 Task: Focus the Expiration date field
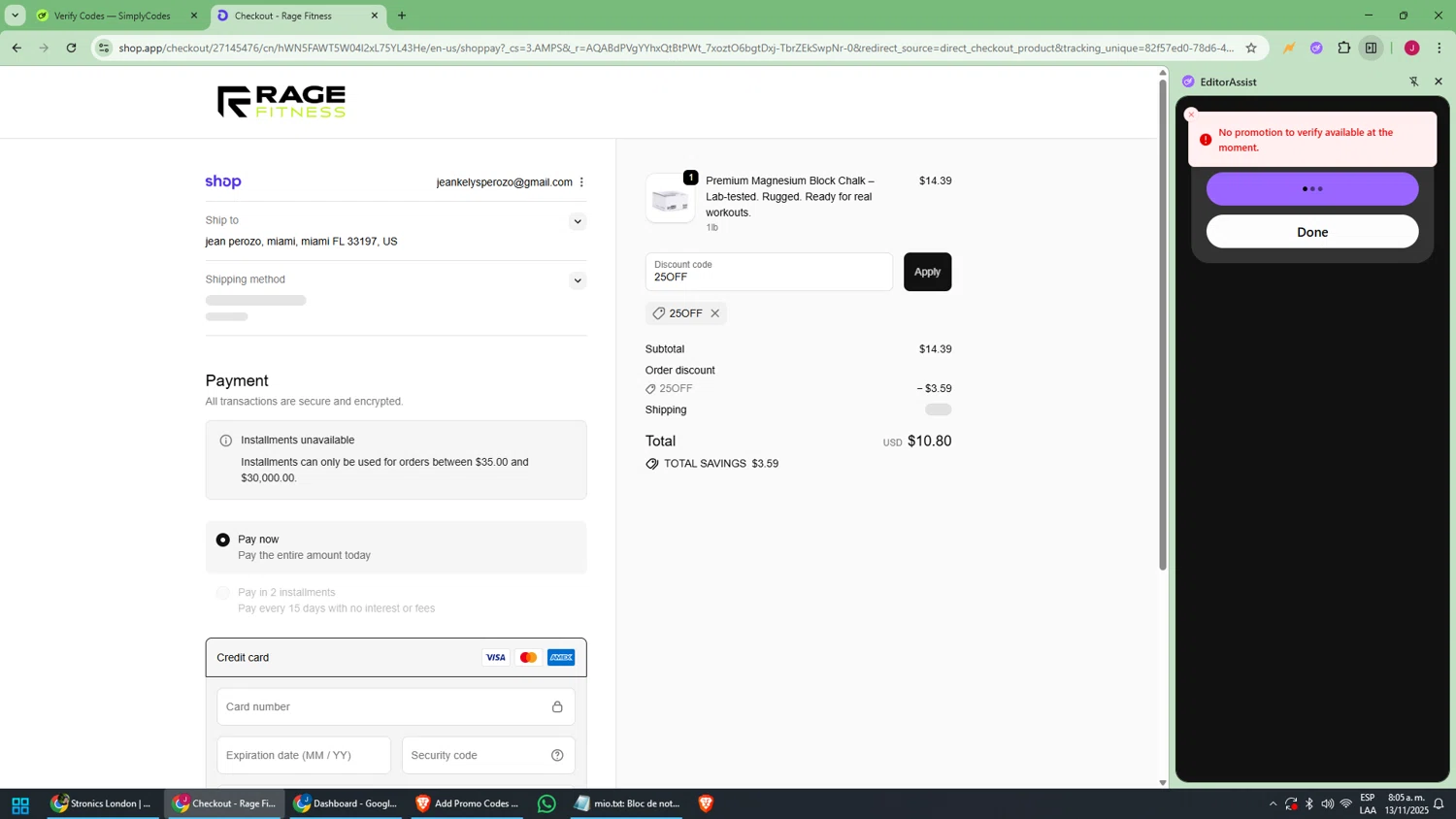pos(304,755)
